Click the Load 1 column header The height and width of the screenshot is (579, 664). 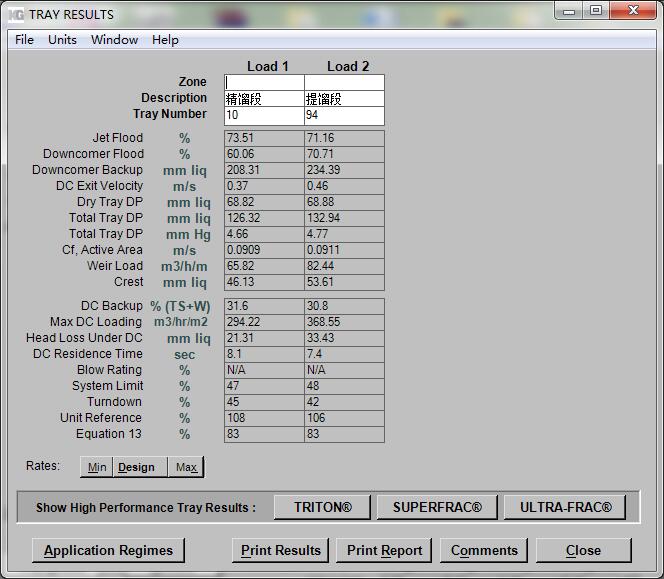[x=268, y=66]
